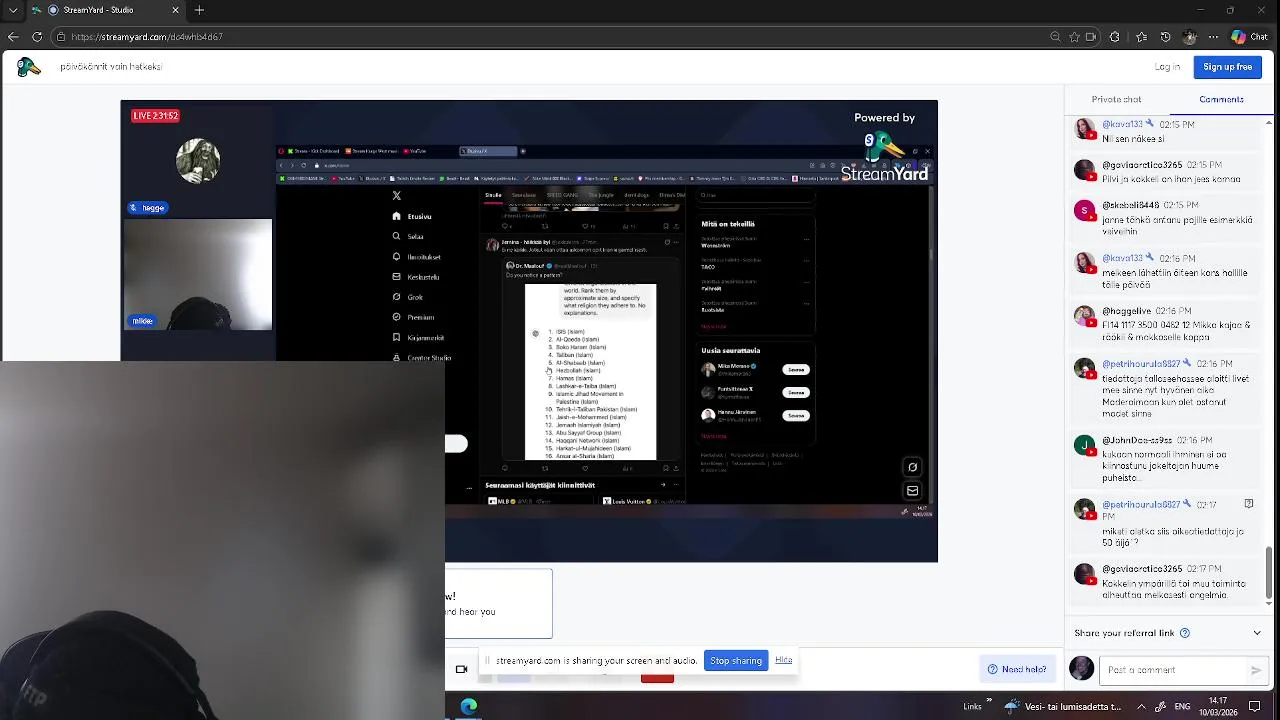Viewport: 1280px width, 720px height.
Task: Click the X logo in shared screen
Action: [397, 196]
